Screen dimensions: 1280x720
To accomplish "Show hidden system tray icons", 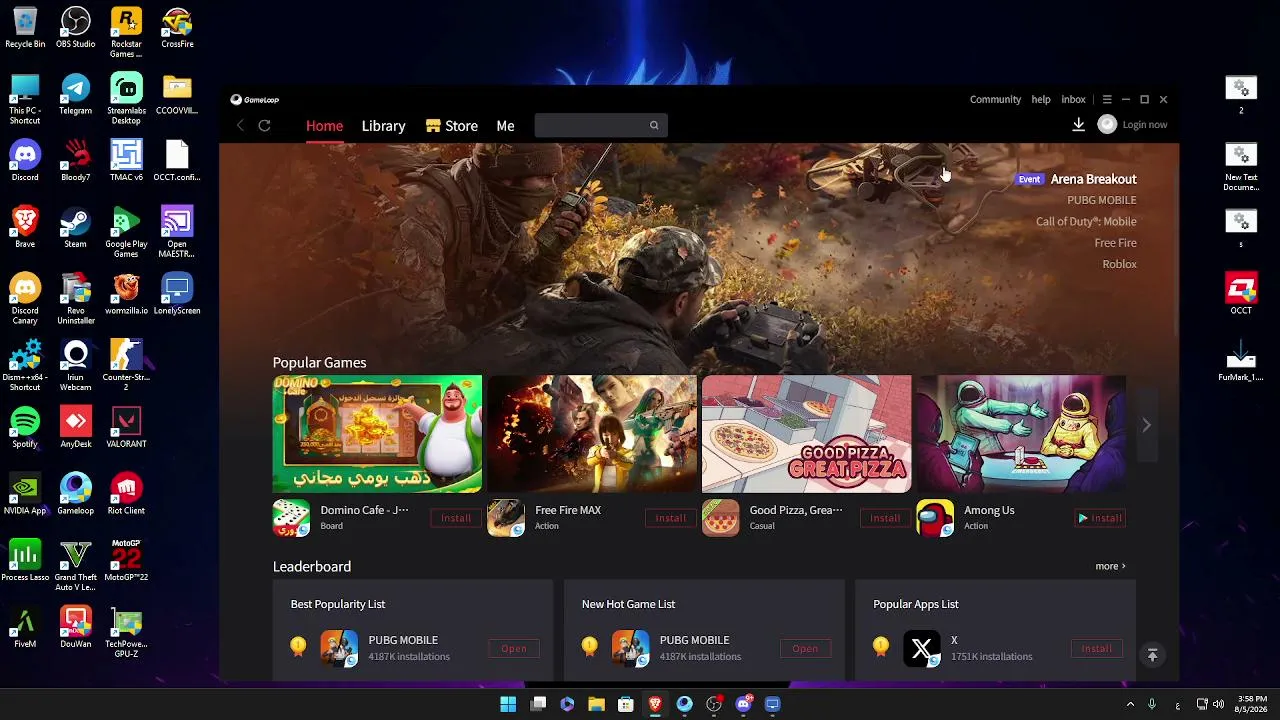I will pos(1131,704).
